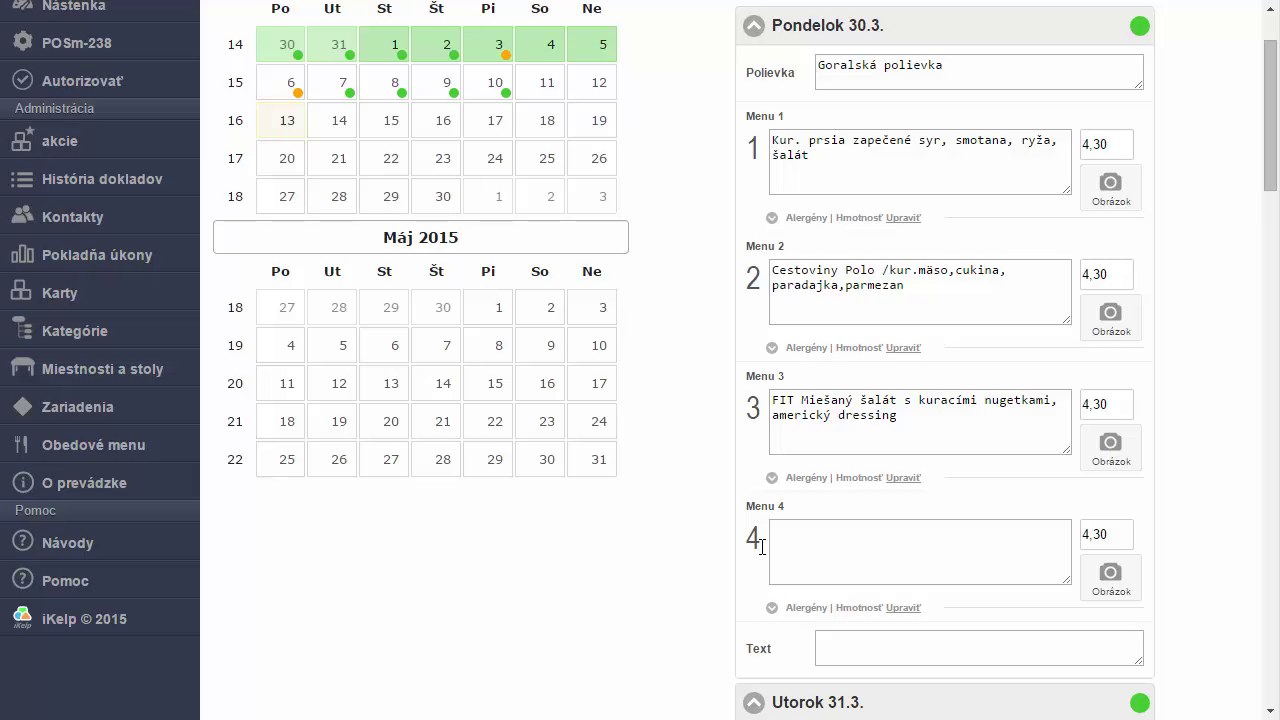Open História dokladov in sidebar
The height and width of the screenshot is (720, 1280).
coord(100,179)
